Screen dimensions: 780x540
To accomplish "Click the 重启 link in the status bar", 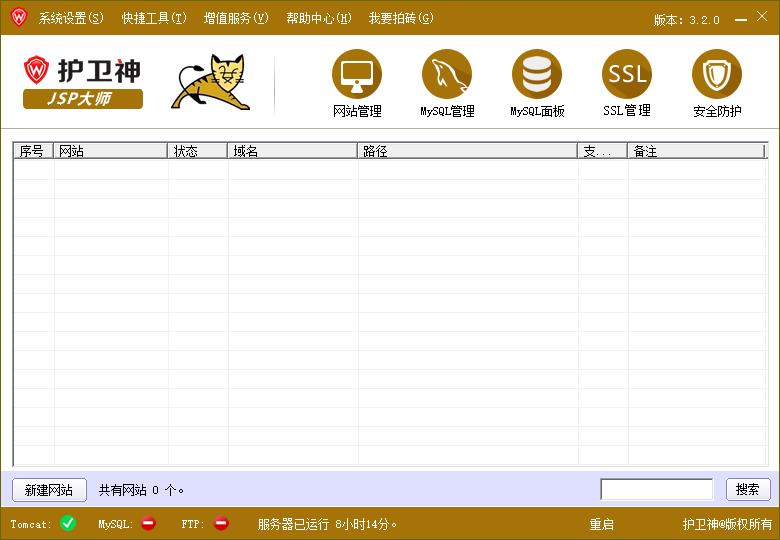I will point(601,524).
